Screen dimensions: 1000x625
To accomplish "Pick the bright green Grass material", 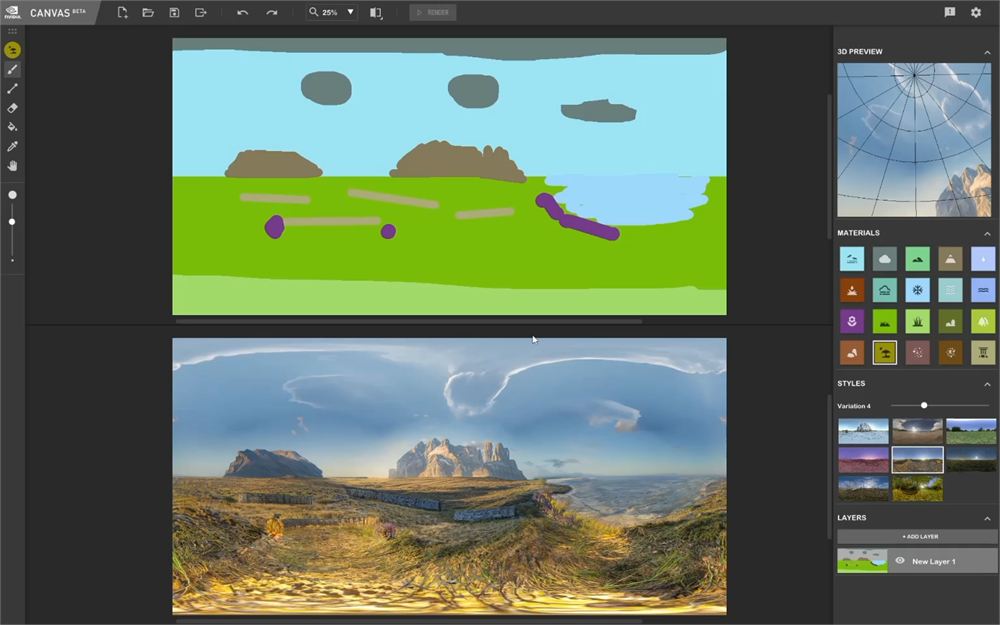I will tap(885, 321).
